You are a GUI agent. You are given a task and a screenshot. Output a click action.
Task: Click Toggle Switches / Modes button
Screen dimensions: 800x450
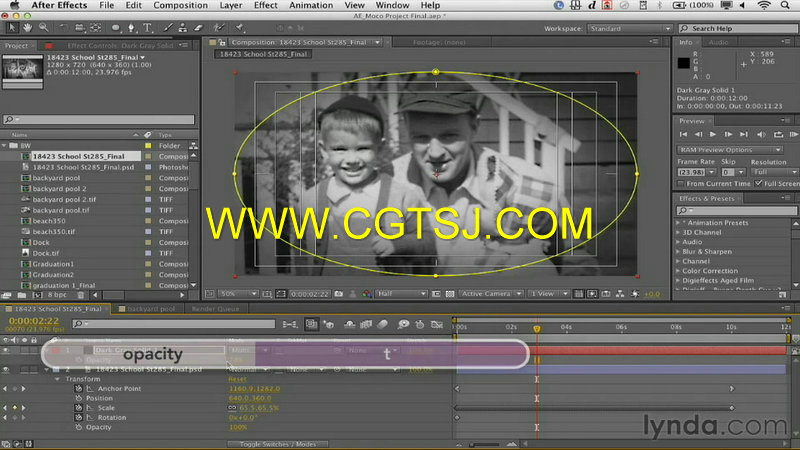click(278, 444)
